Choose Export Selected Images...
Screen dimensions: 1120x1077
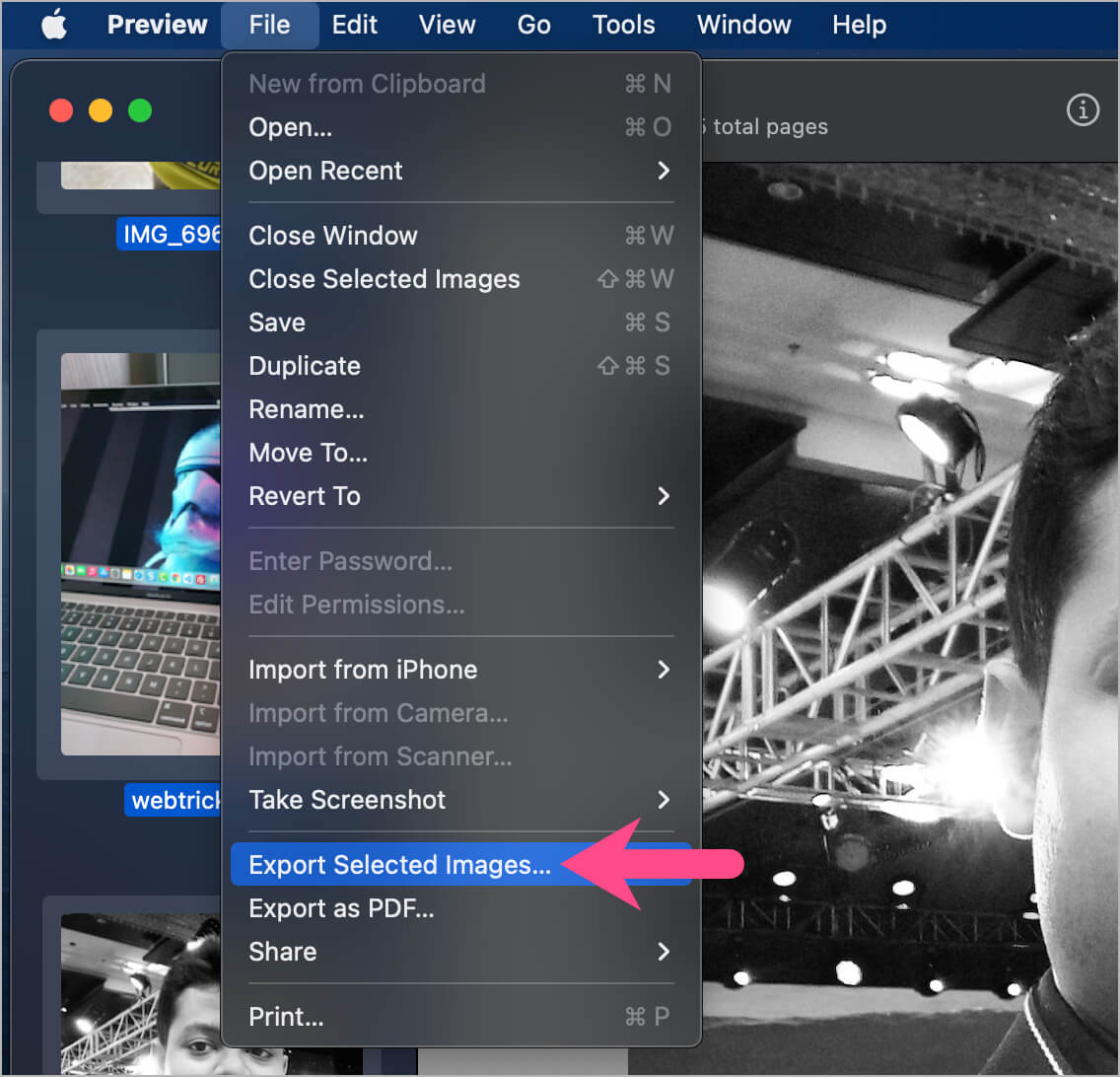pos(460,865)
